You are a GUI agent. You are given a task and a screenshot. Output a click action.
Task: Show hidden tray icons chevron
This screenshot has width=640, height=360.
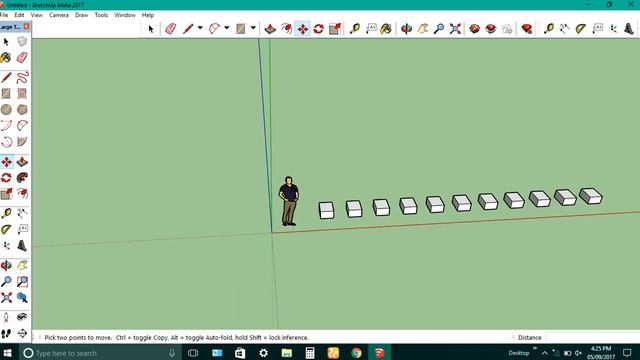tap(545, 353)
